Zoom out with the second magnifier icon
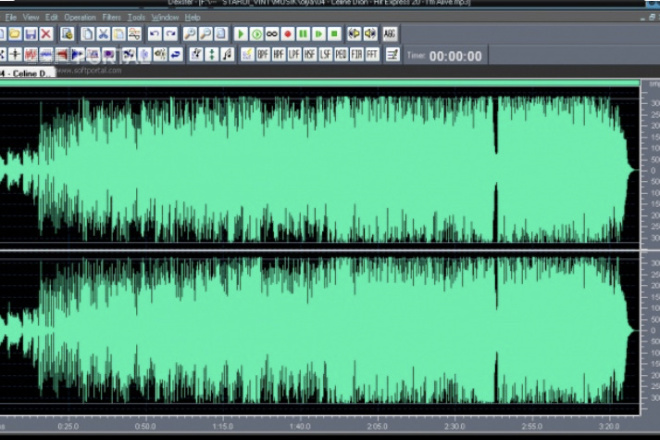This screenshot has width=660, height=440. 205,34
